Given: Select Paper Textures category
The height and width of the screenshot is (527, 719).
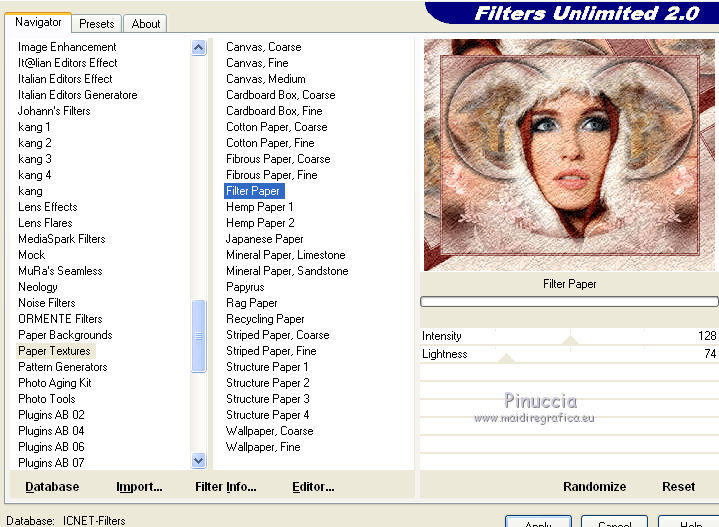Looking at the screenshot, I should pyautogui.click(x=54, y=351).
